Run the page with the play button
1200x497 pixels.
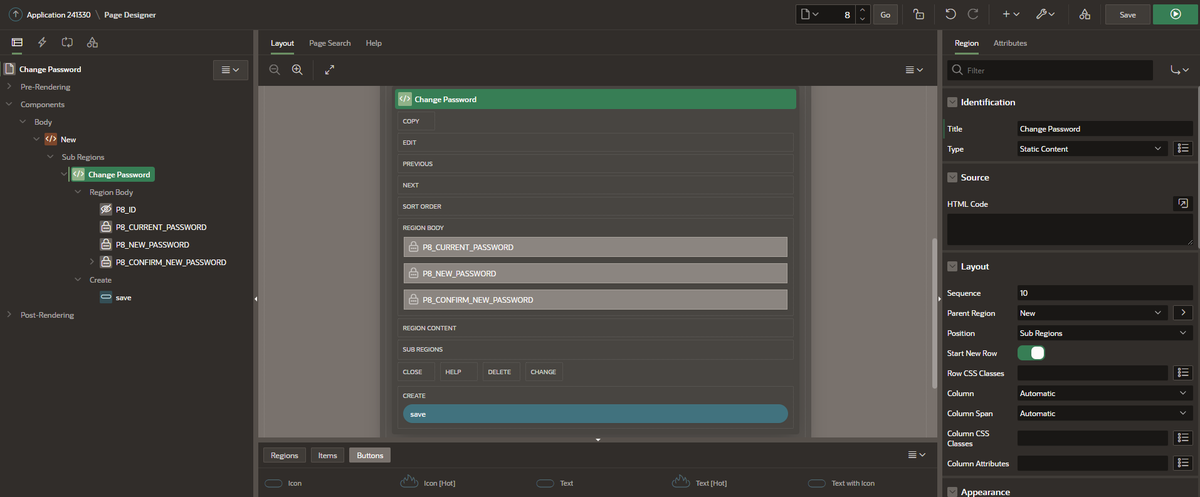(1174, 14)
